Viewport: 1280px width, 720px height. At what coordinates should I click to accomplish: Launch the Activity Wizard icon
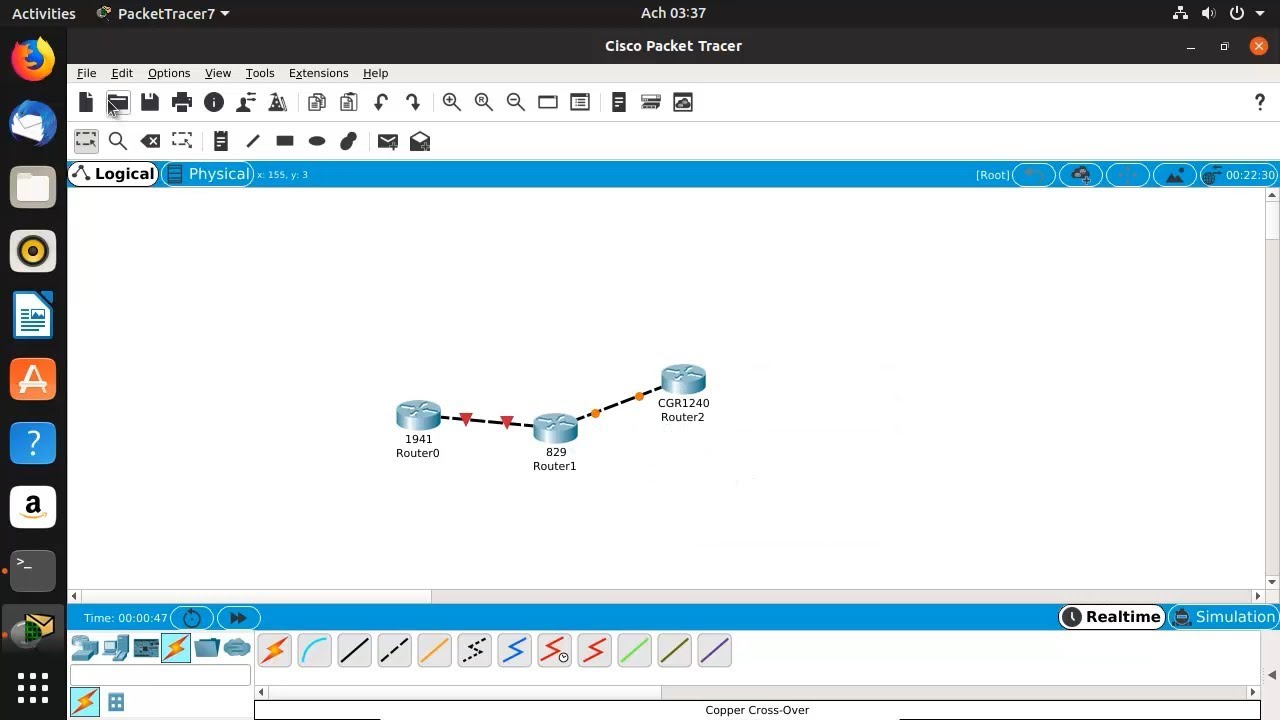tap(278, 102)
